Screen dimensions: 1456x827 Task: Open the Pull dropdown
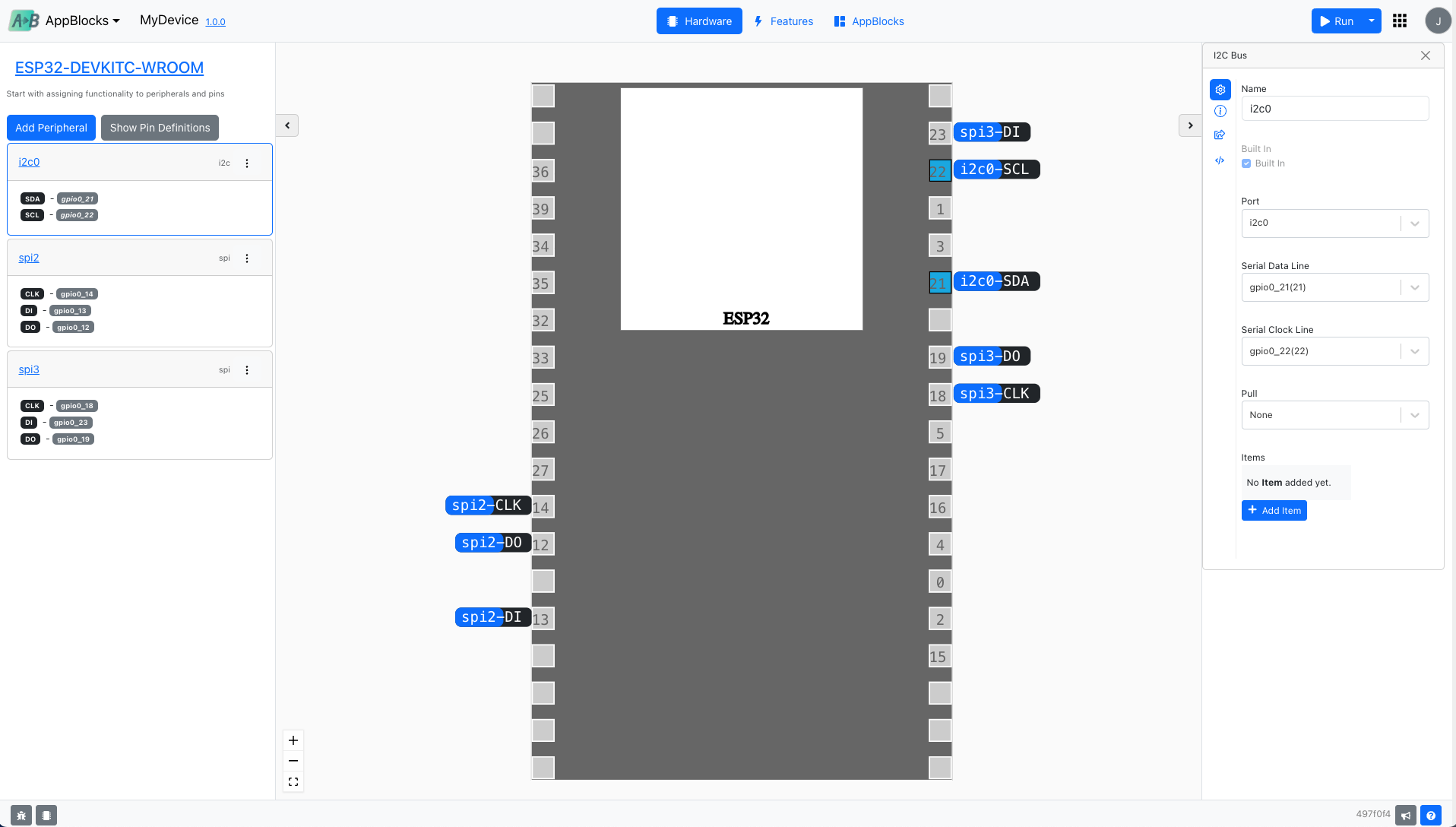(1335, 415)
